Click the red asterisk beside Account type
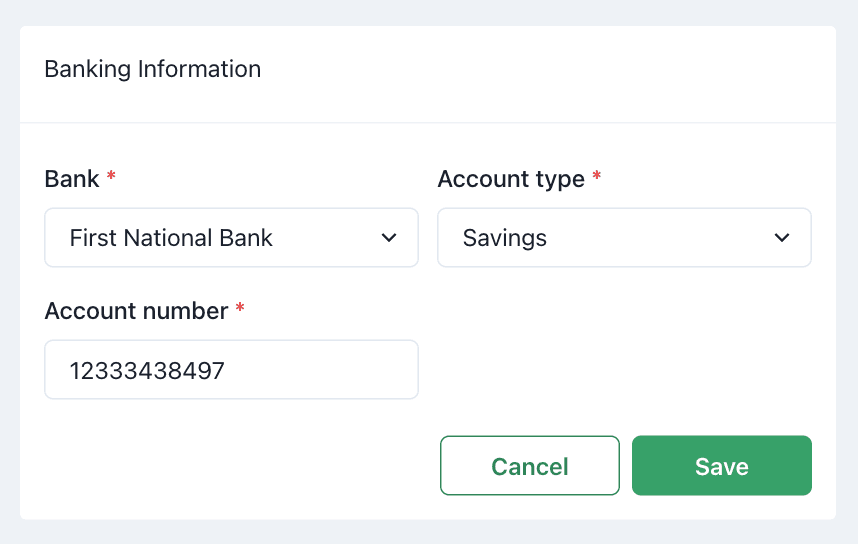Viewport: 858px width, 544px height. point(597,178)
